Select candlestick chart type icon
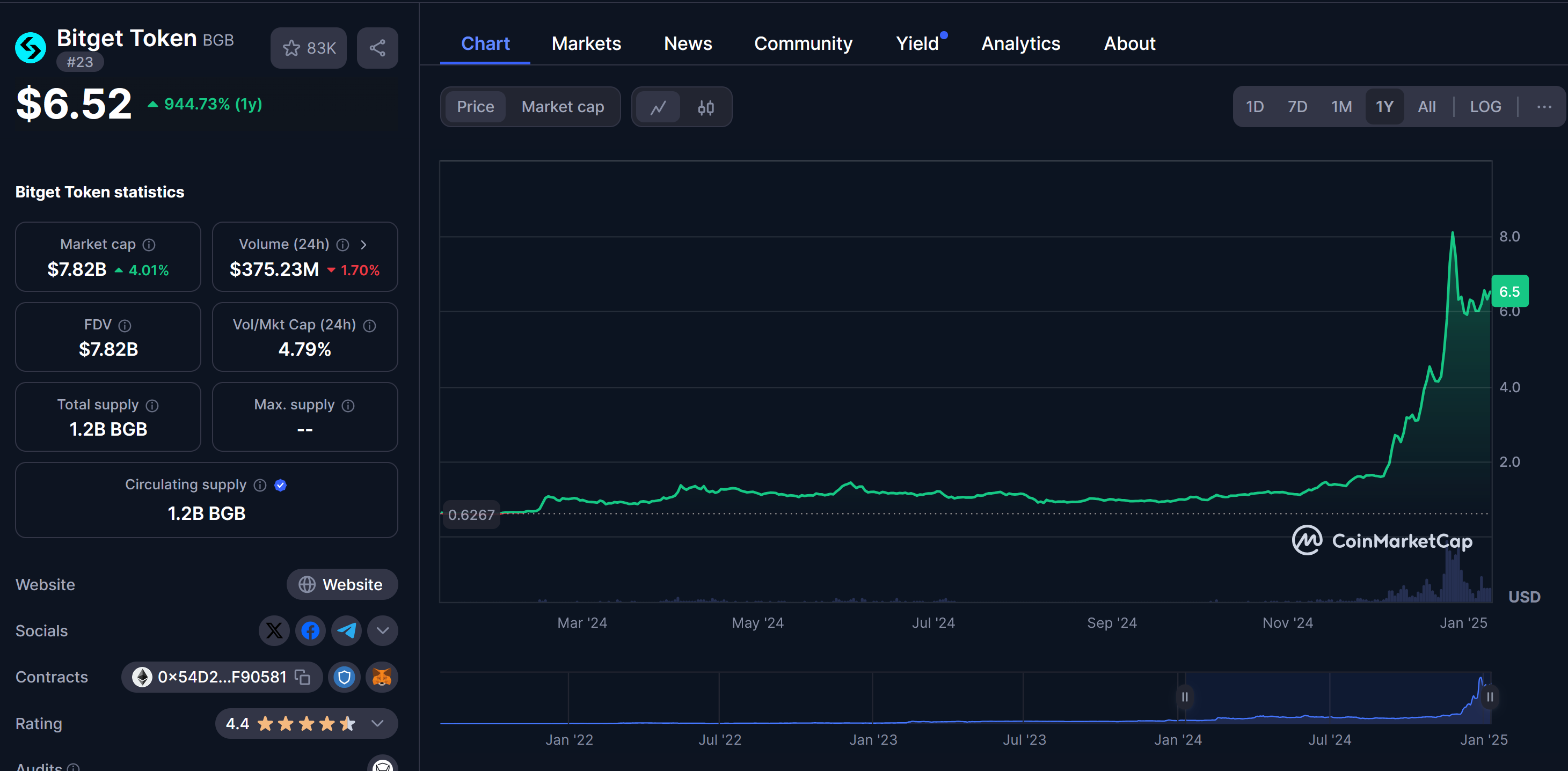The image size is (1568, 771). [x=705, y=107]
